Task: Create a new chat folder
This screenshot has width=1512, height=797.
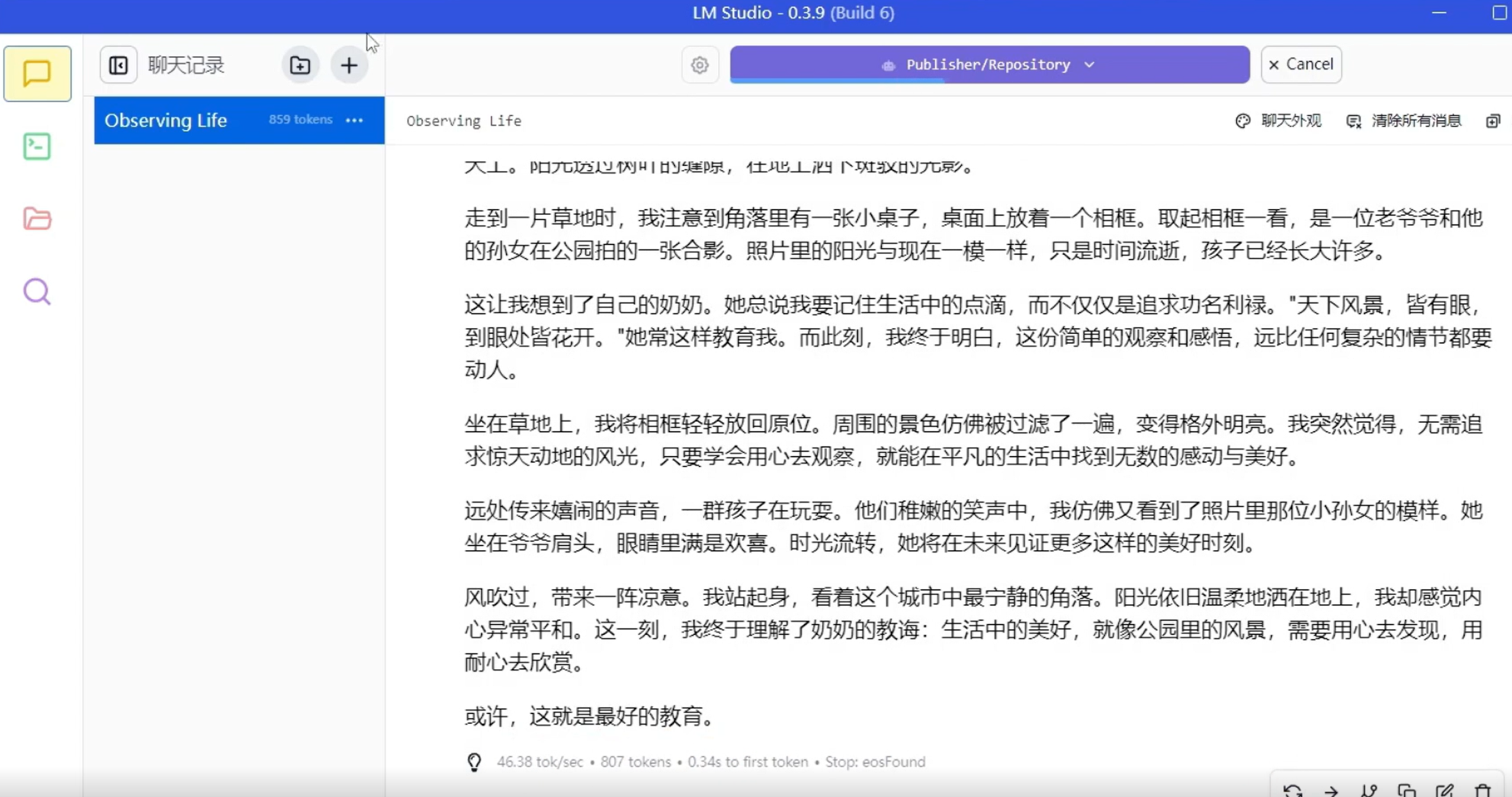Action: 300,65
